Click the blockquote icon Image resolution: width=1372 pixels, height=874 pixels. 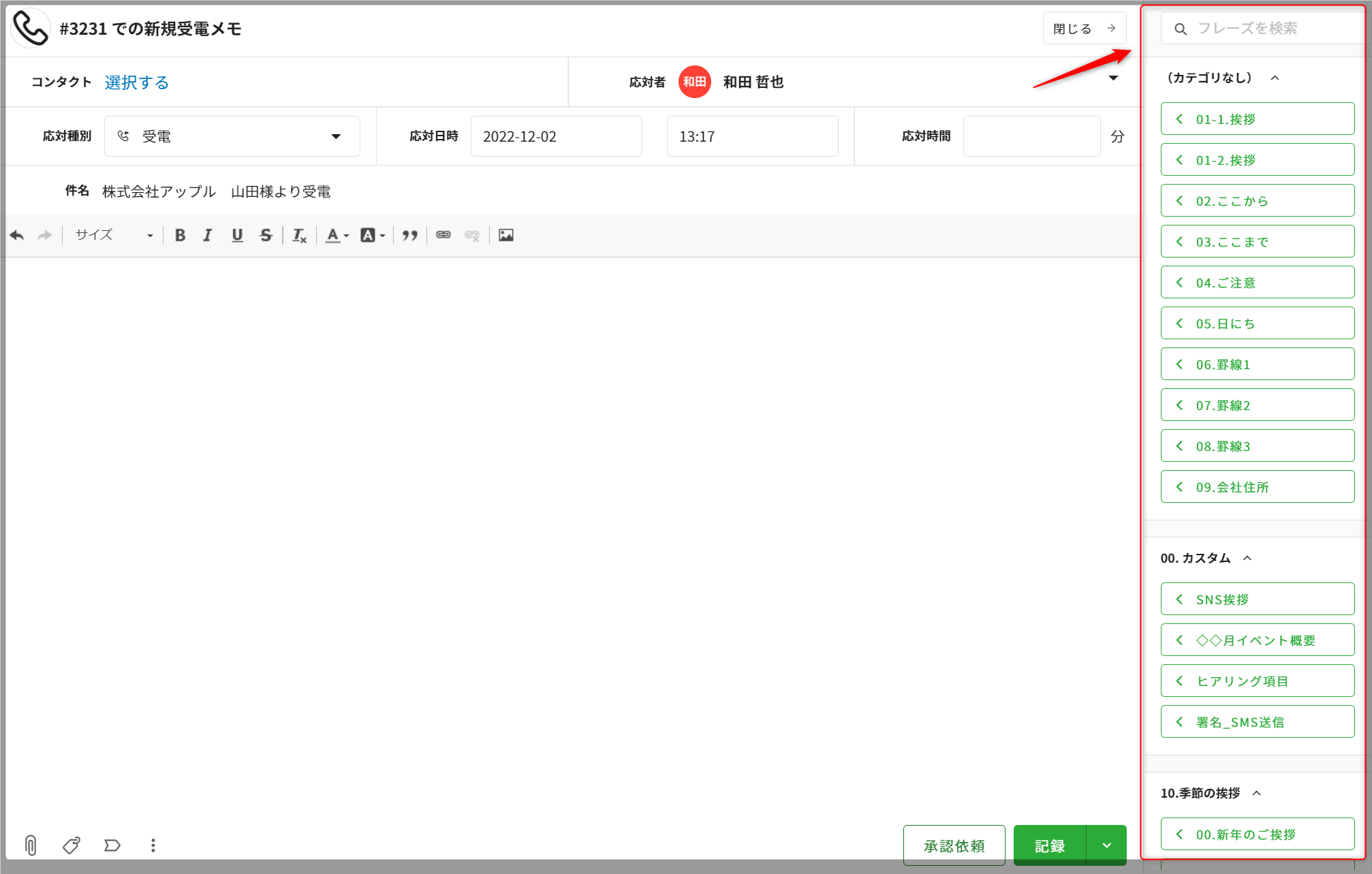pos(409,235)
